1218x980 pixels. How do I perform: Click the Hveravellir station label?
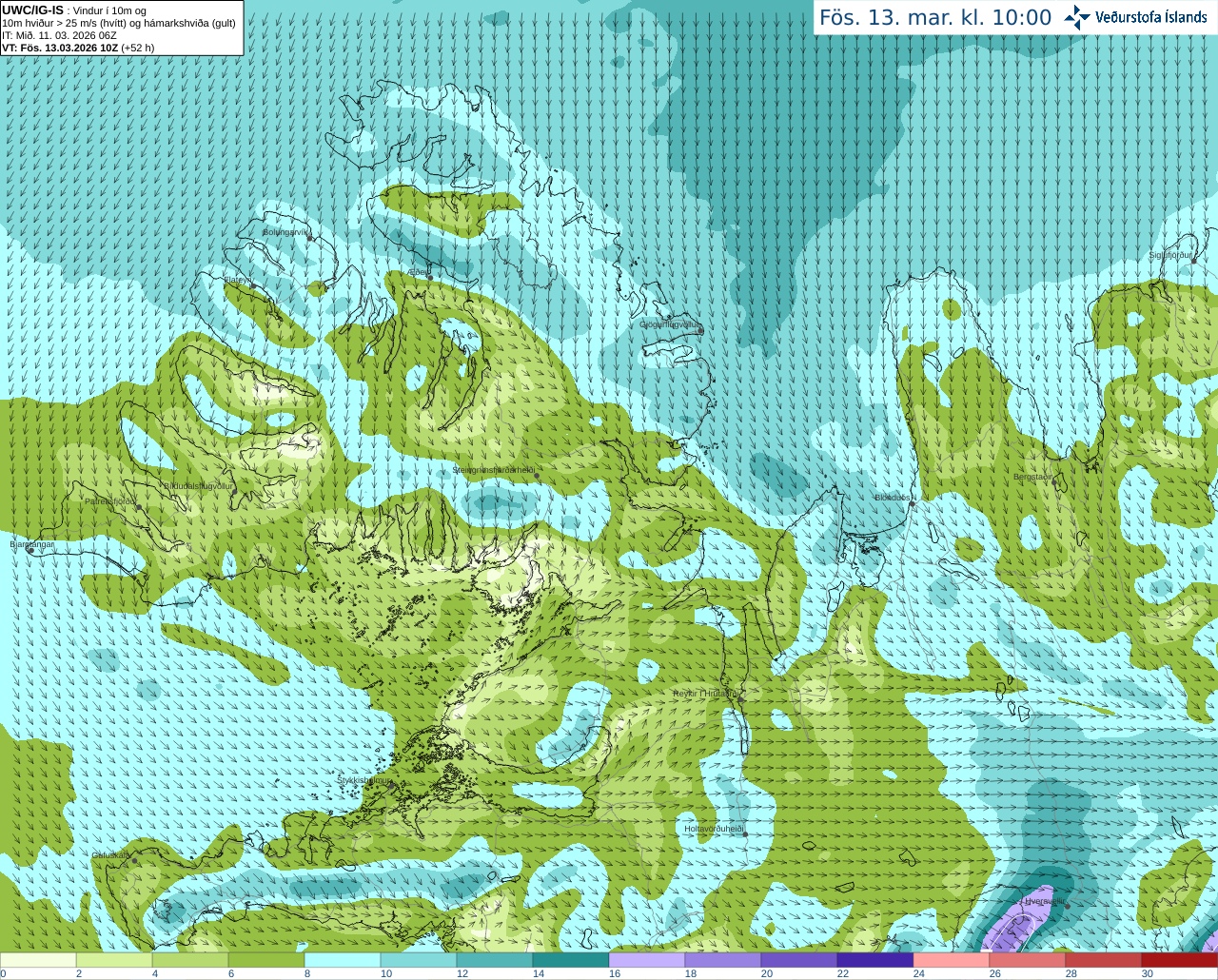(1045, 900)
